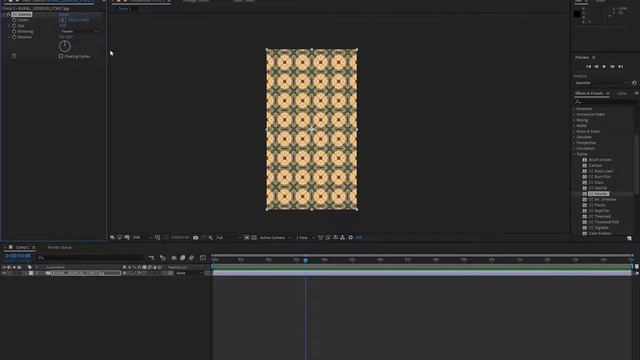The width and height of the screenshot is (640, 360).
Task: Open the viewer resolution Full dropdown
Action: (228, 238)
